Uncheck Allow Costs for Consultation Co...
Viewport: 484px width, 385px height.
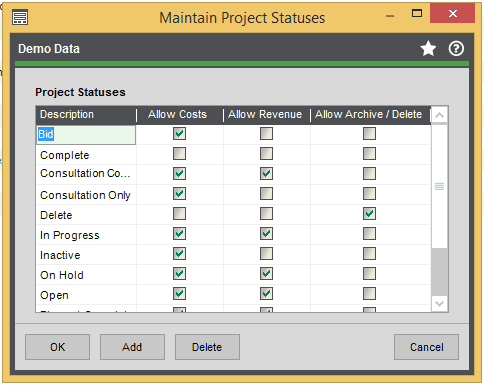(x=179, y=174)
